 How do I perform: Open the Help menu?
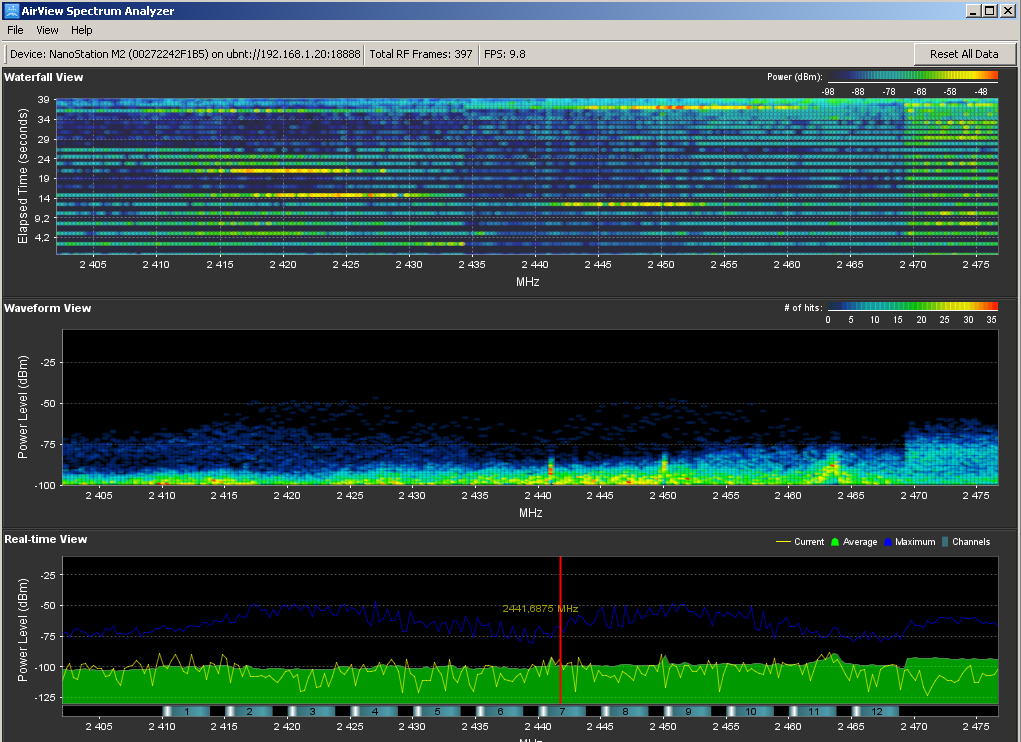tap(82, 30)
